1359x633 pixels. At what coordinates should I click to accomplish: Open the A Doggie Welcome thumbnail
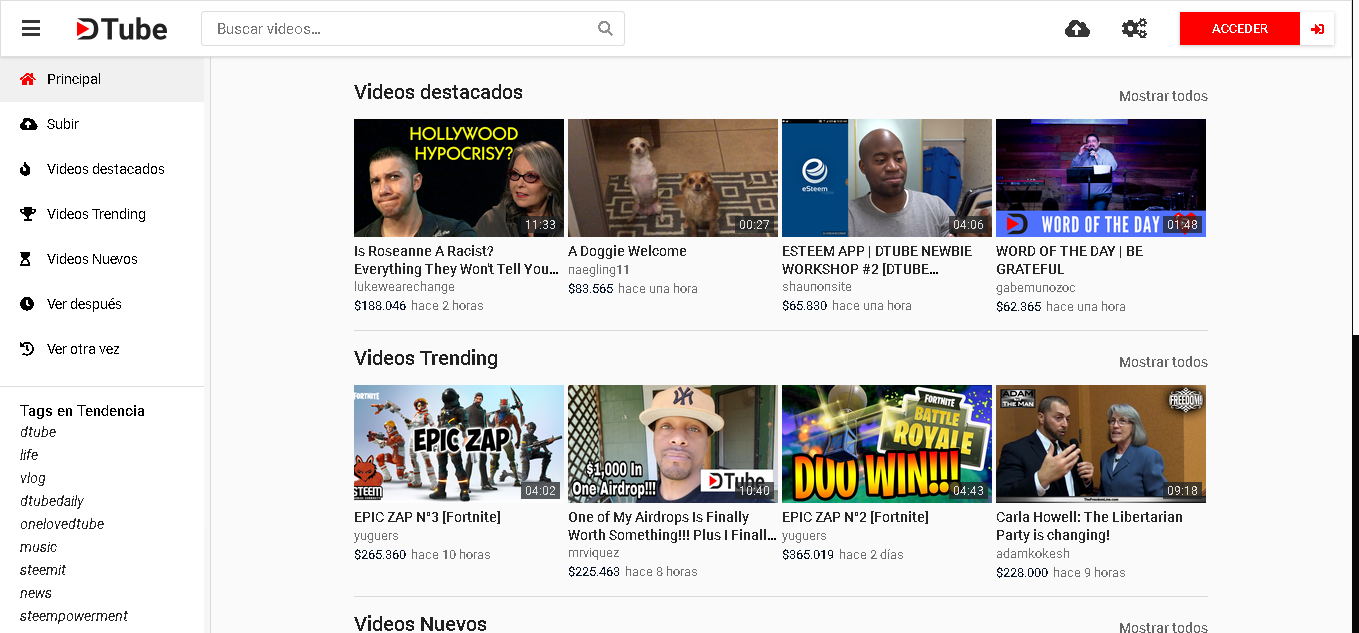[673, 178]
